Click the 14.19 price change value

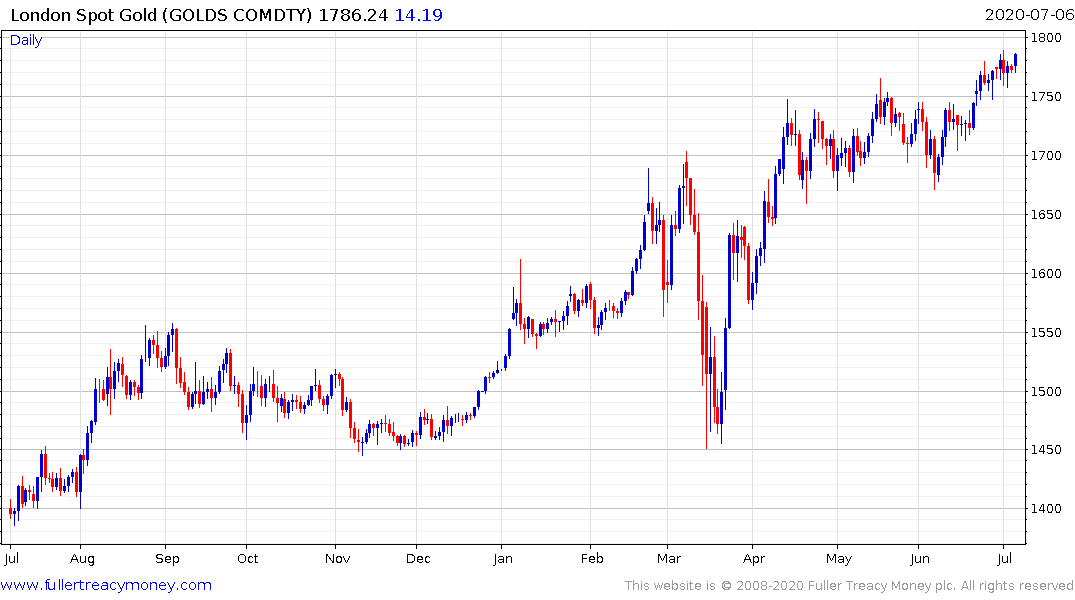(418, 15)
